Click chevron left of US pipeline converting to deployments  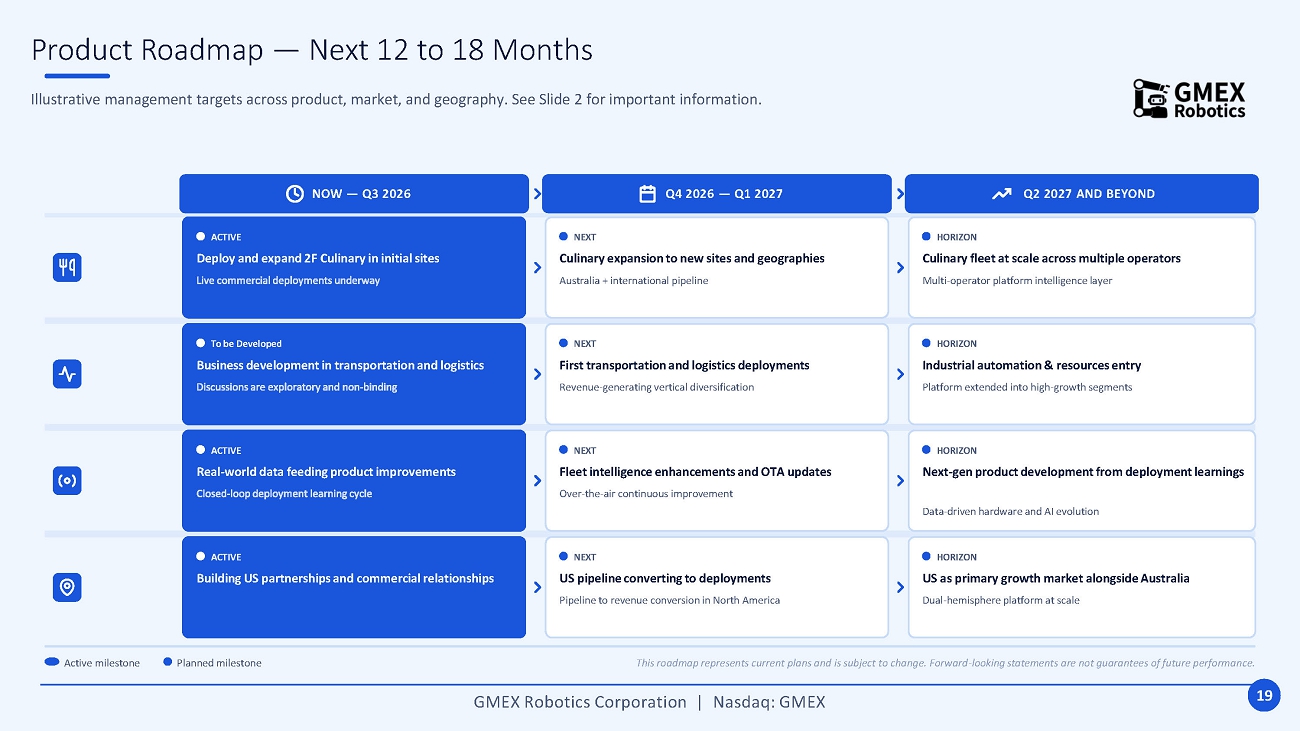[538, 587]
